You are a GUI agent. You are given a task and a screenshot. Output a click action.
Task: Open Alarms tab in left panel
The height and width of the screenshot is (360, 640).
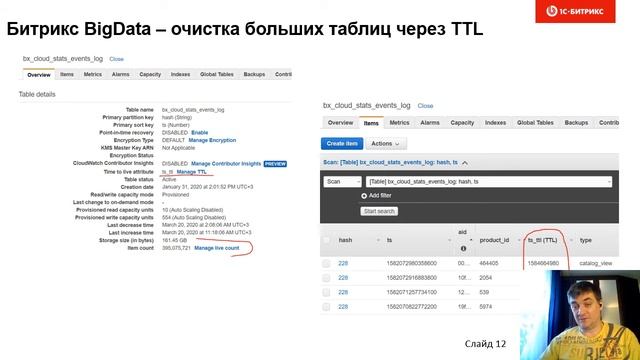(x=120, y=74)
